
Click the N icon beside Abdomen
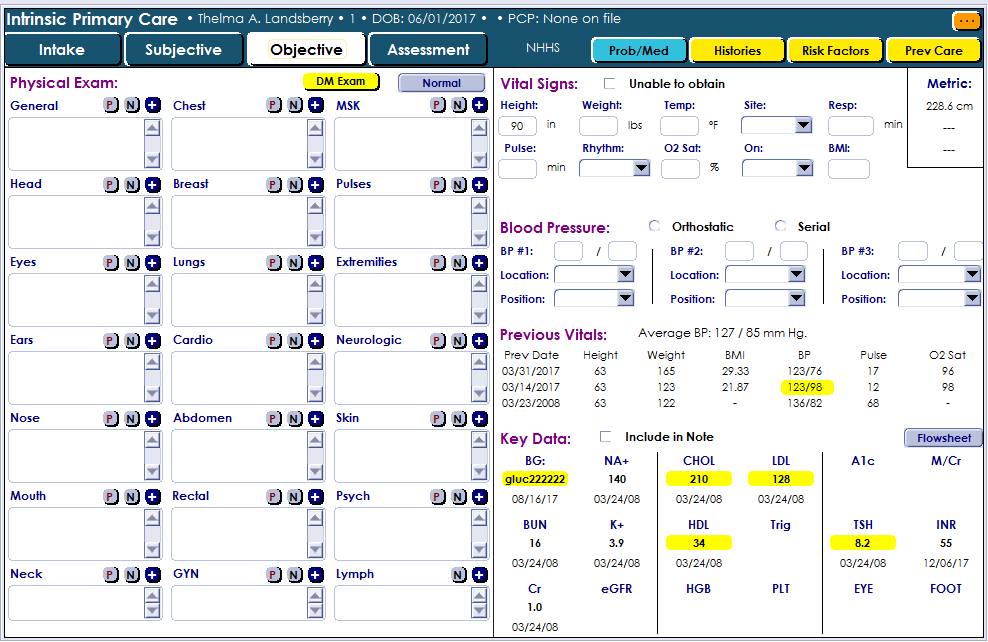pyautogui.click(x=295, y=418)
